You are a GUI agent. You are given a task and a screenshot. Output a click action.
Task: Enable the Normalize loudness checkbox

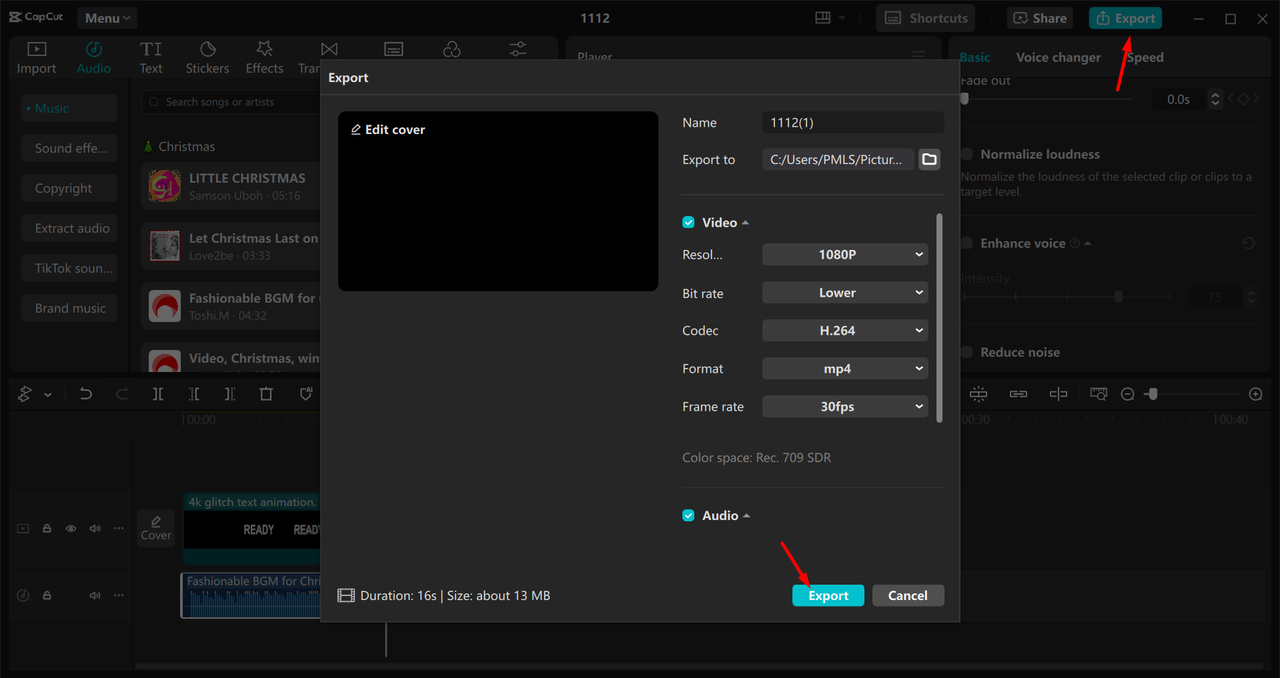967,154
